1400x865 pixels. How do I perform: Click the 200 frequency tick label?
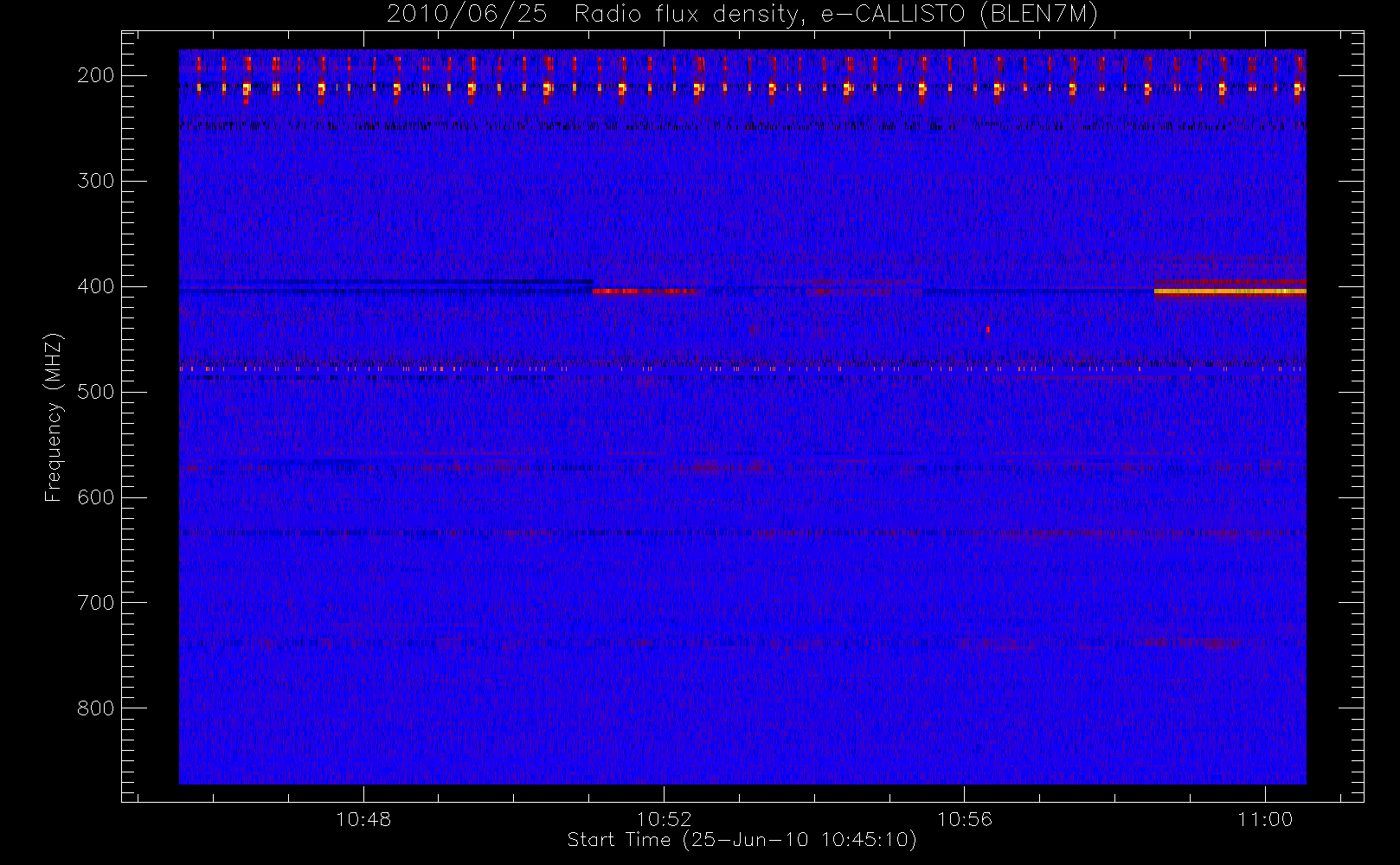point(95,75)
